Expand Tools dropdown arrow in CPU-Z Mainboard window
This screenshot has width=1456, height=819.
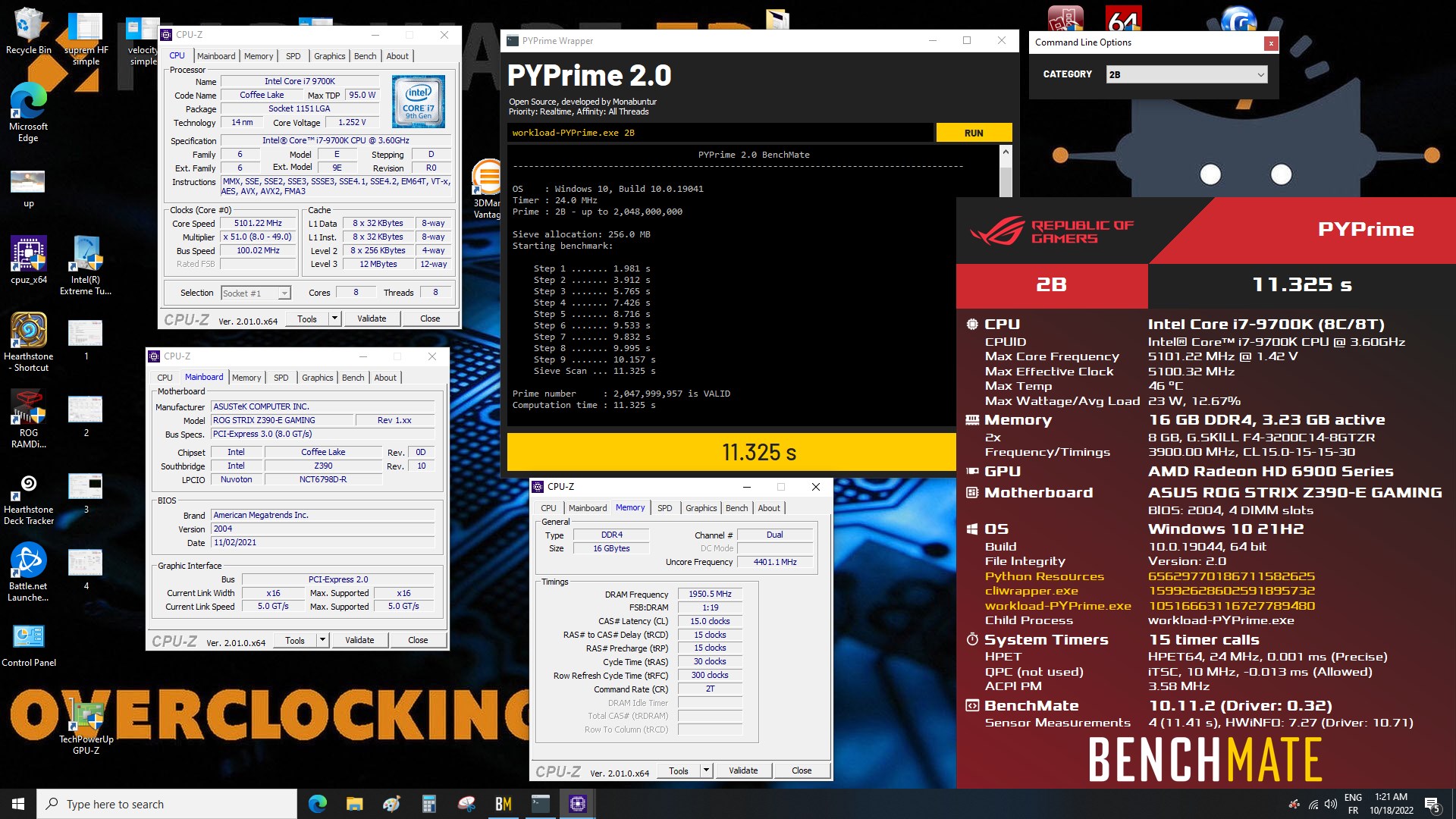point(322,640)
